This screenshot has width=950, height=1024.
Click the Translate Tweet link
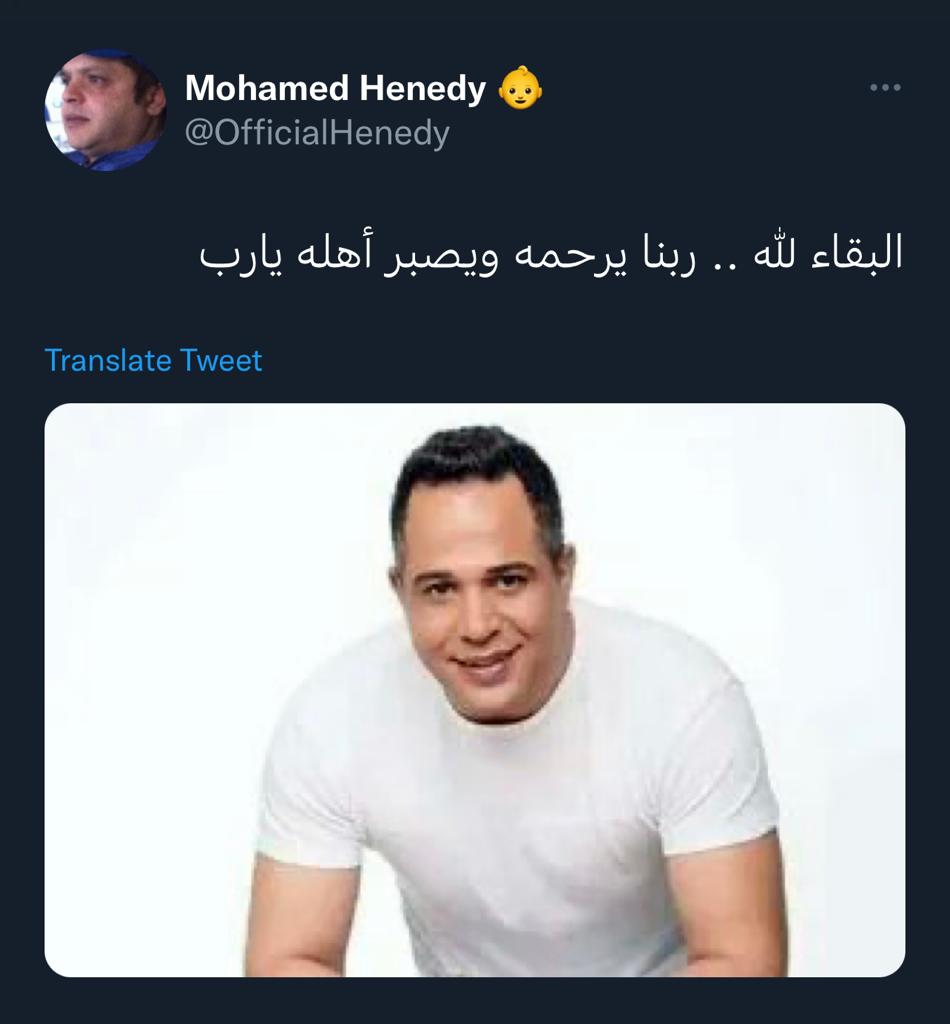pyautogui.click(x=153, y=360)
